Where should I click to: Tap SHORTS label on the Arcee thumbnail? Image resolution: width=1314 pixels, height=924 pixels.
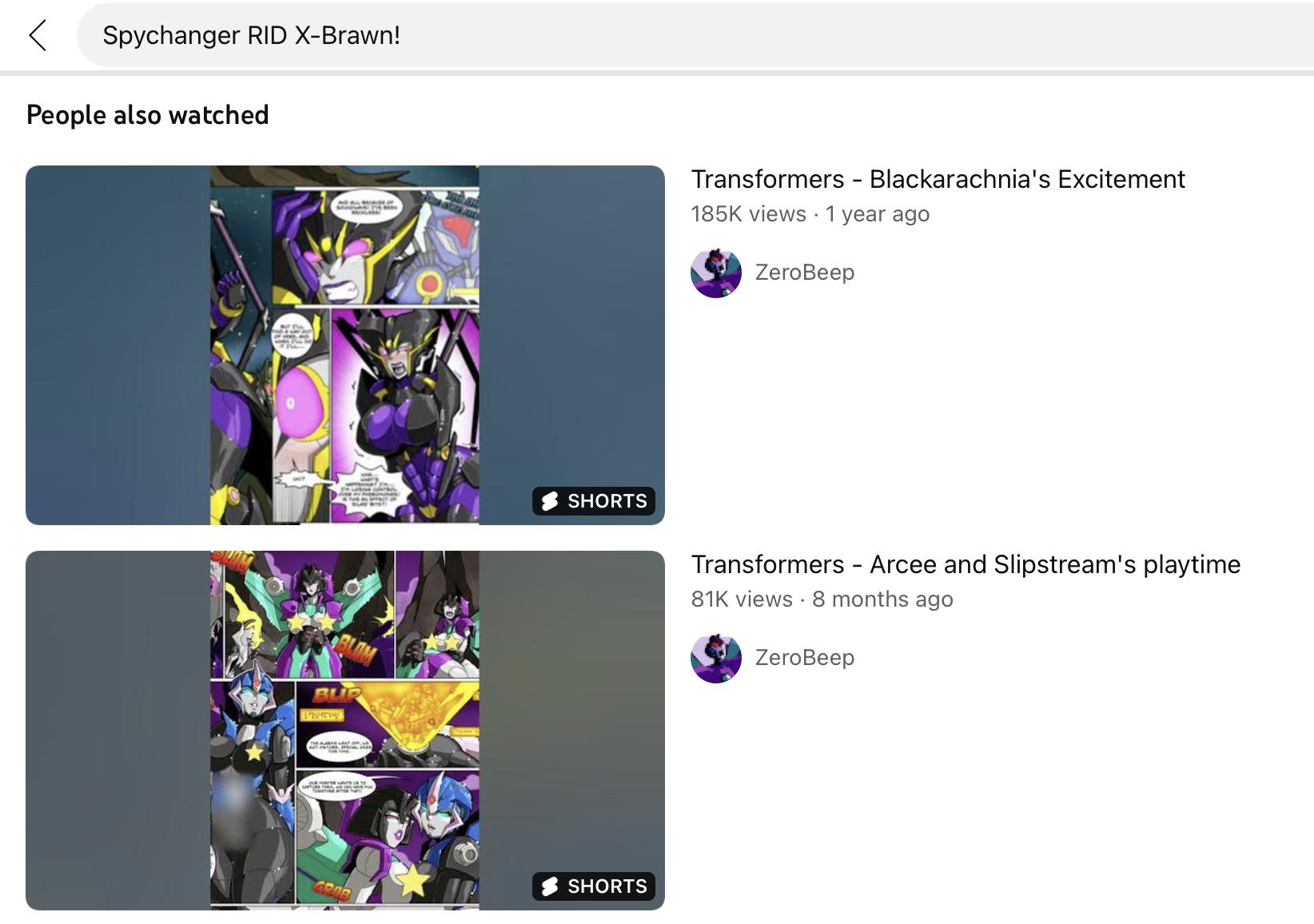(607, 886)
